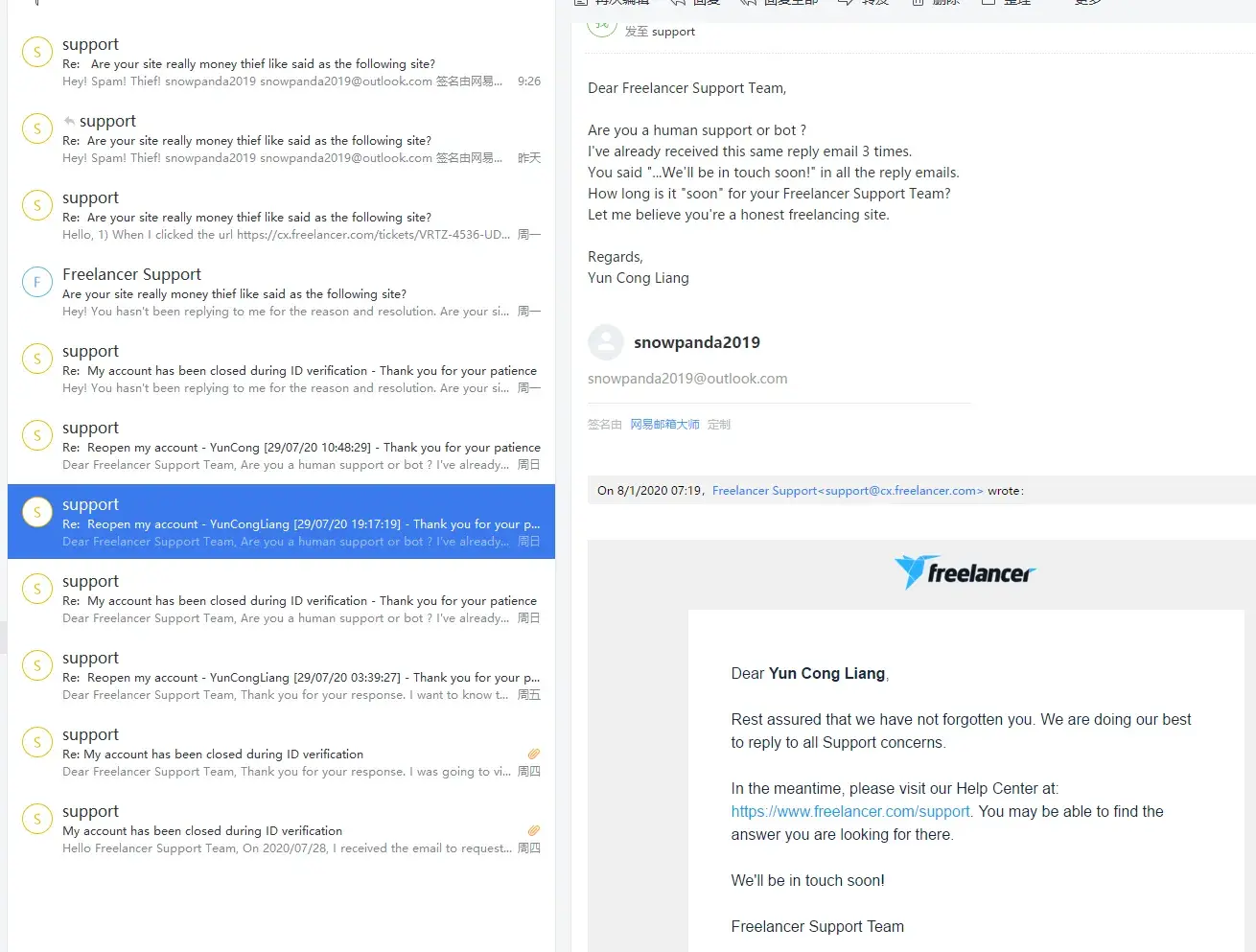Viewport: 1256px width, 952px height.
Task: Click the replied arrow icon beside support
Action: tap(69, 121)
